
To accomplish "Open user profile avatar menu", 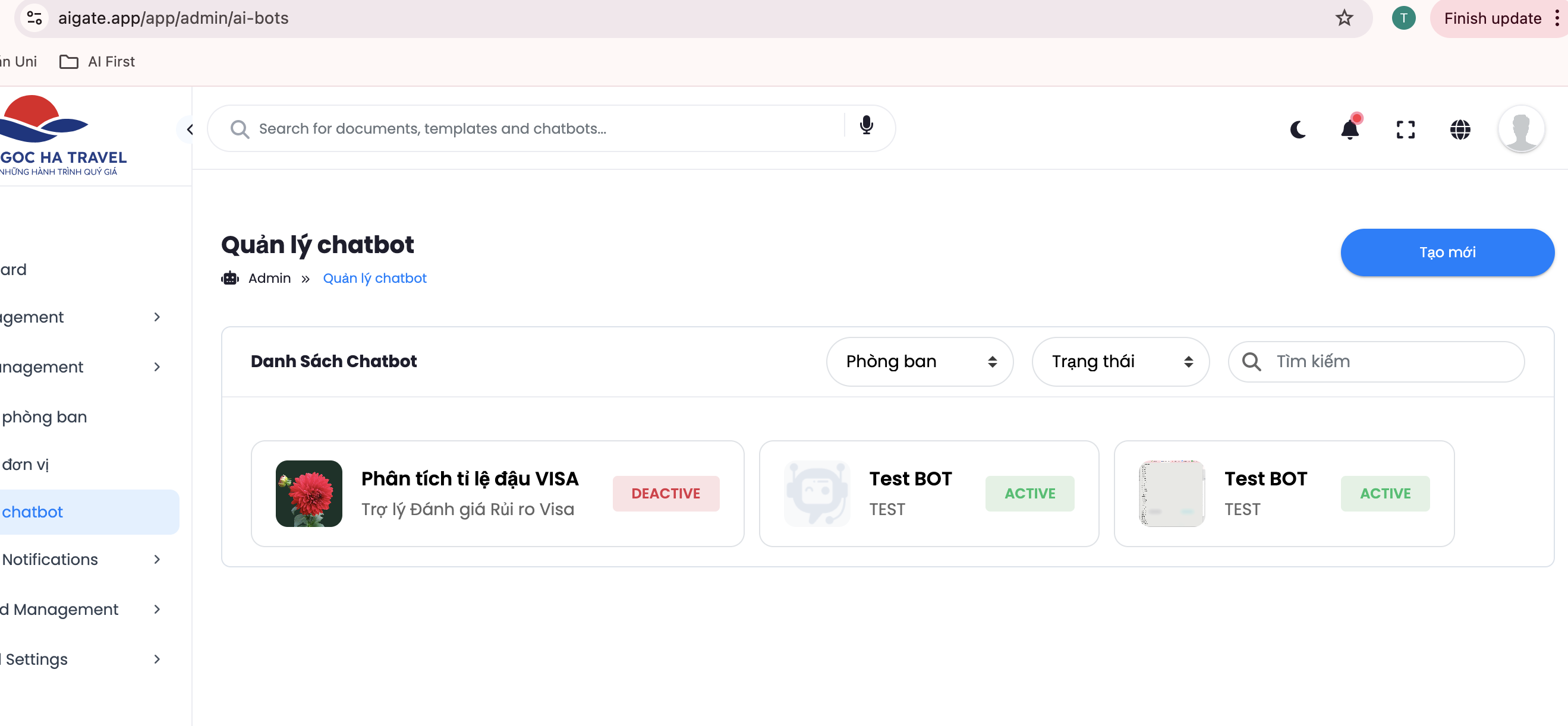I will pyautogui.click(x=1520, y=129).
